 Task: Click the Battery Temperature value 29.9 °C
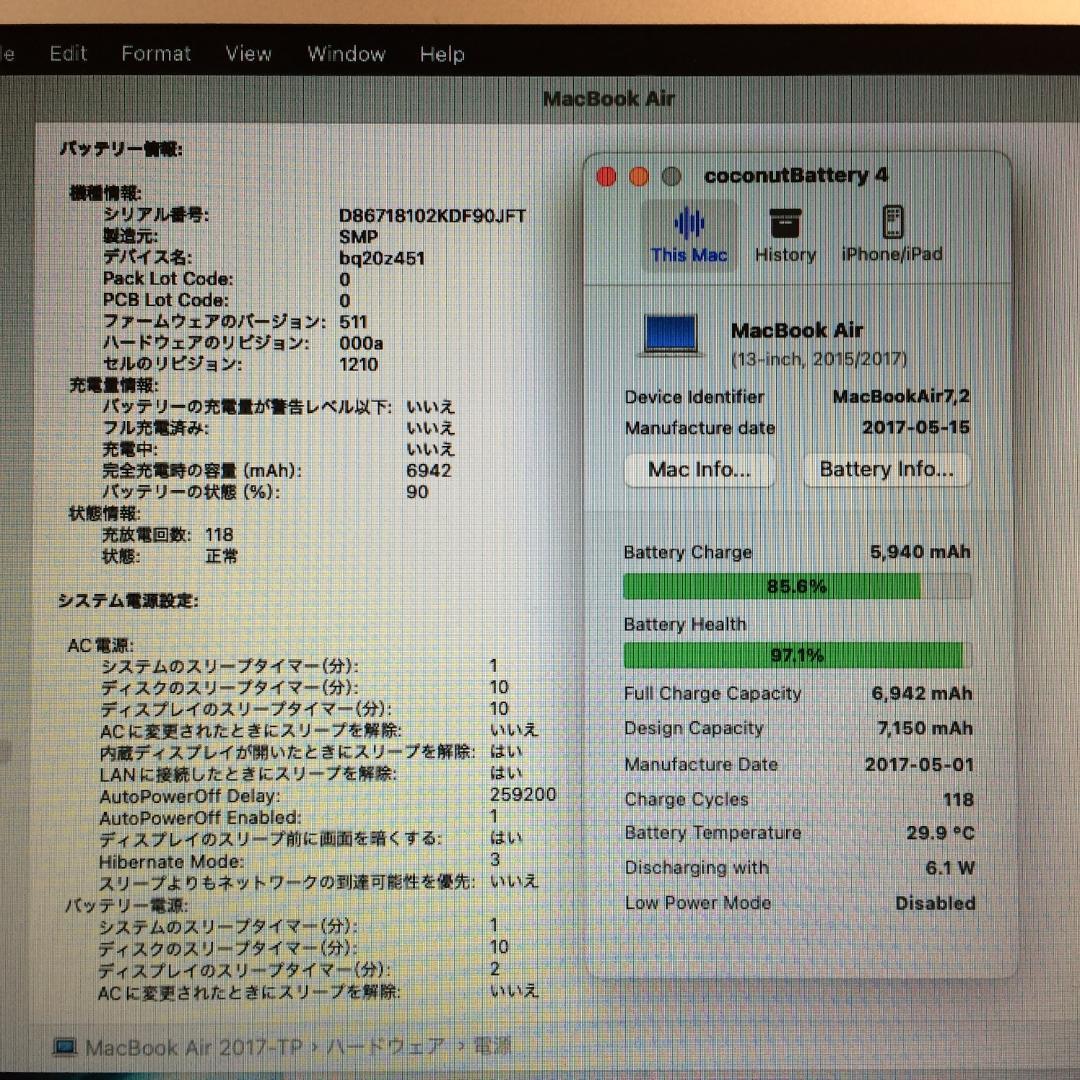(940, 833)
